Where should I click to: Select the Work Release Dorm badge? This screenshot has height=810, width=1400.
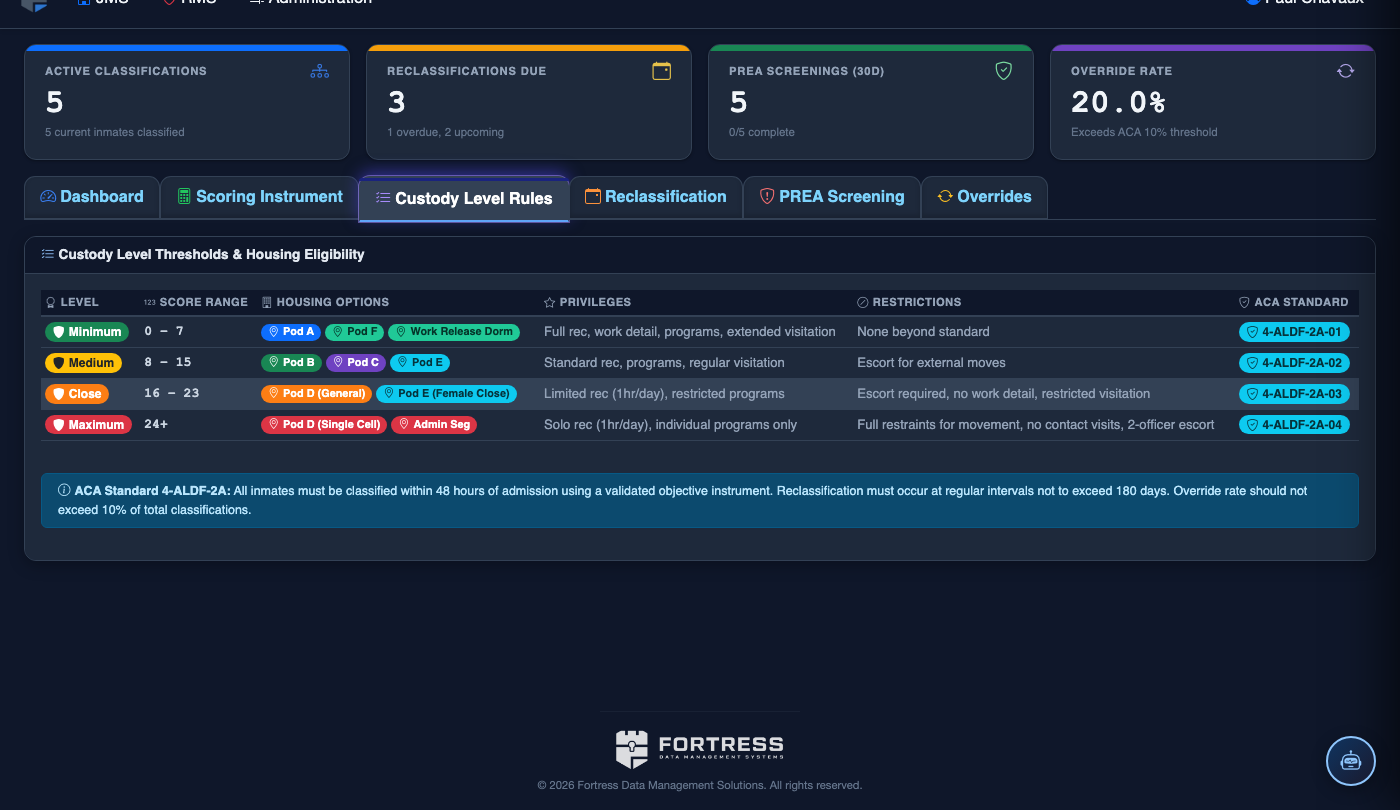click(x=454, y=332)
